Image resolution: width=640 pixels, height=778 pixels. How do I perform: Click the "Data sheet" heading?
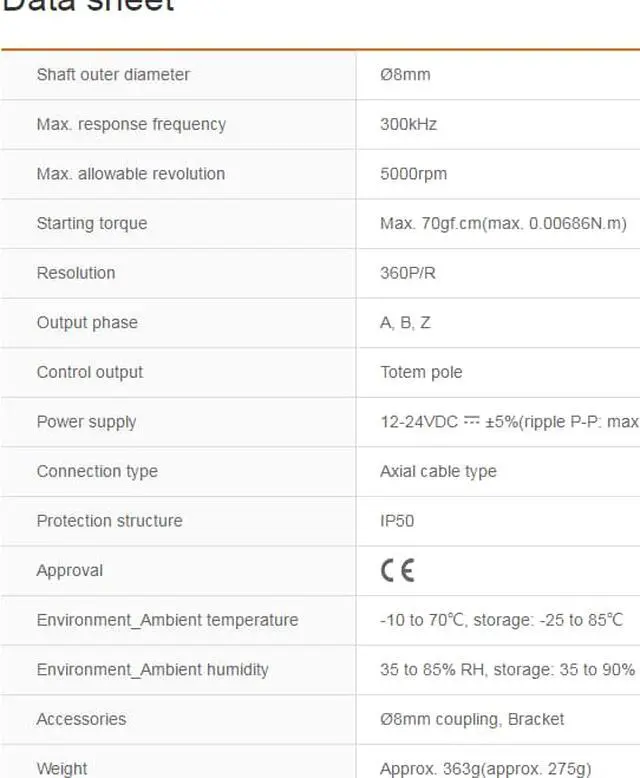click(90, 5)
